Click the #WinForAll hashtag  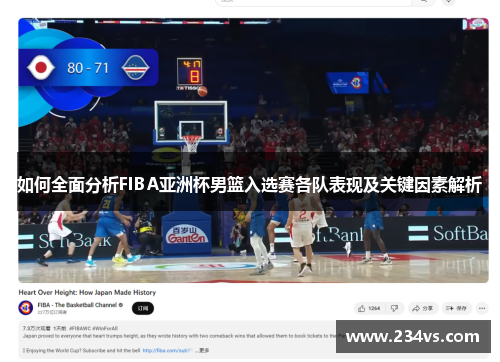coord(105,328)
